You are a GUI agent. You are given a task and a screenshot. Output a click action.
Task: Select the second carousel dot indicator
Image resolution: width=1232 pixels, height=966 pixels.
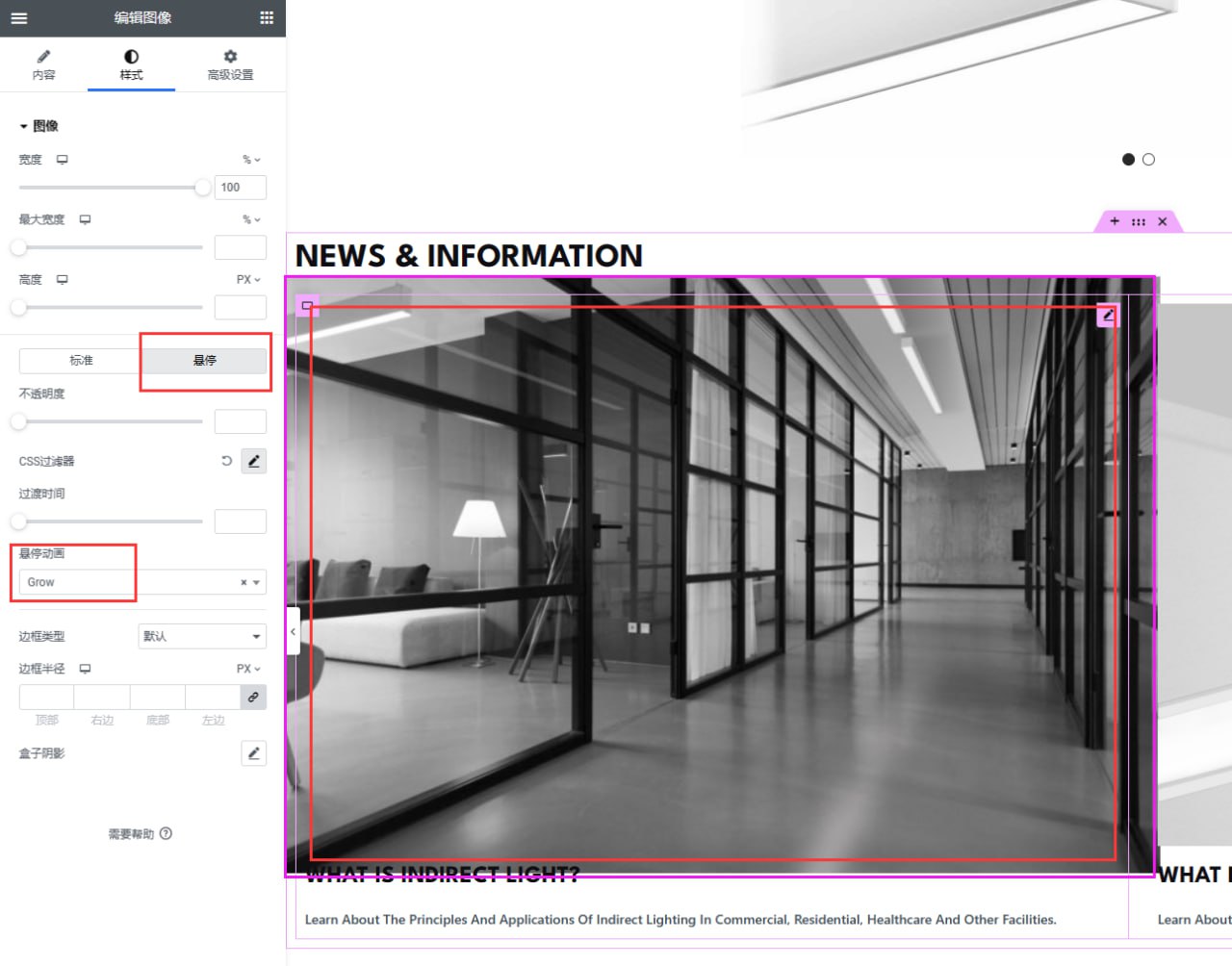click(x=1148, y=160)
